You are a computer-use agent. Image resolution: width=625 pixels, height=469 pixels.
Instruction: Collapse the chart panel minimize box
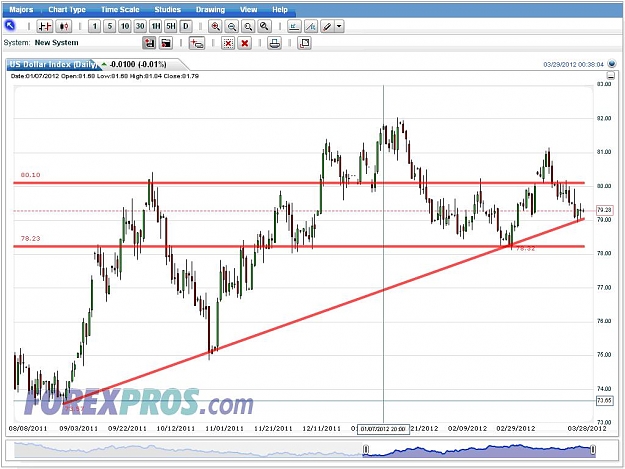click(x=610, y=75)
